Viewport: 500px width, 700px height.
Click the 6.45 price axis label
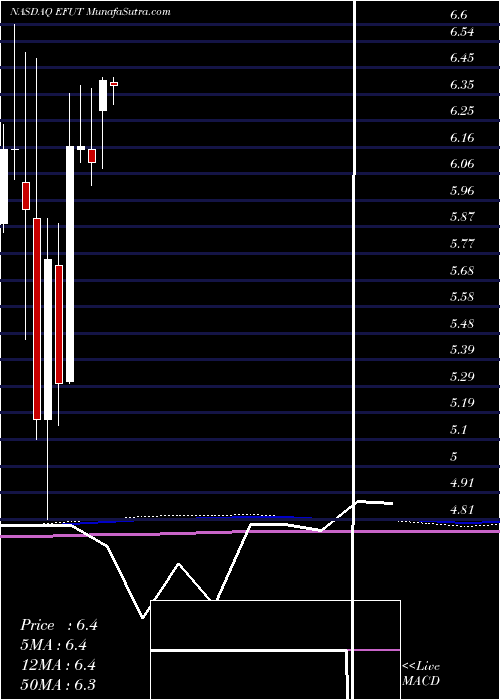462,58
